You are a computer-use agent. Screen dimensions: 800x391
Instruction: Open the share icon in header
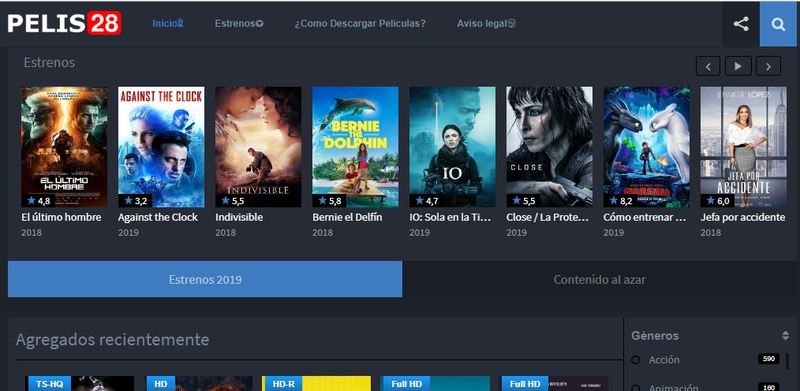click(x=740, y=24)
